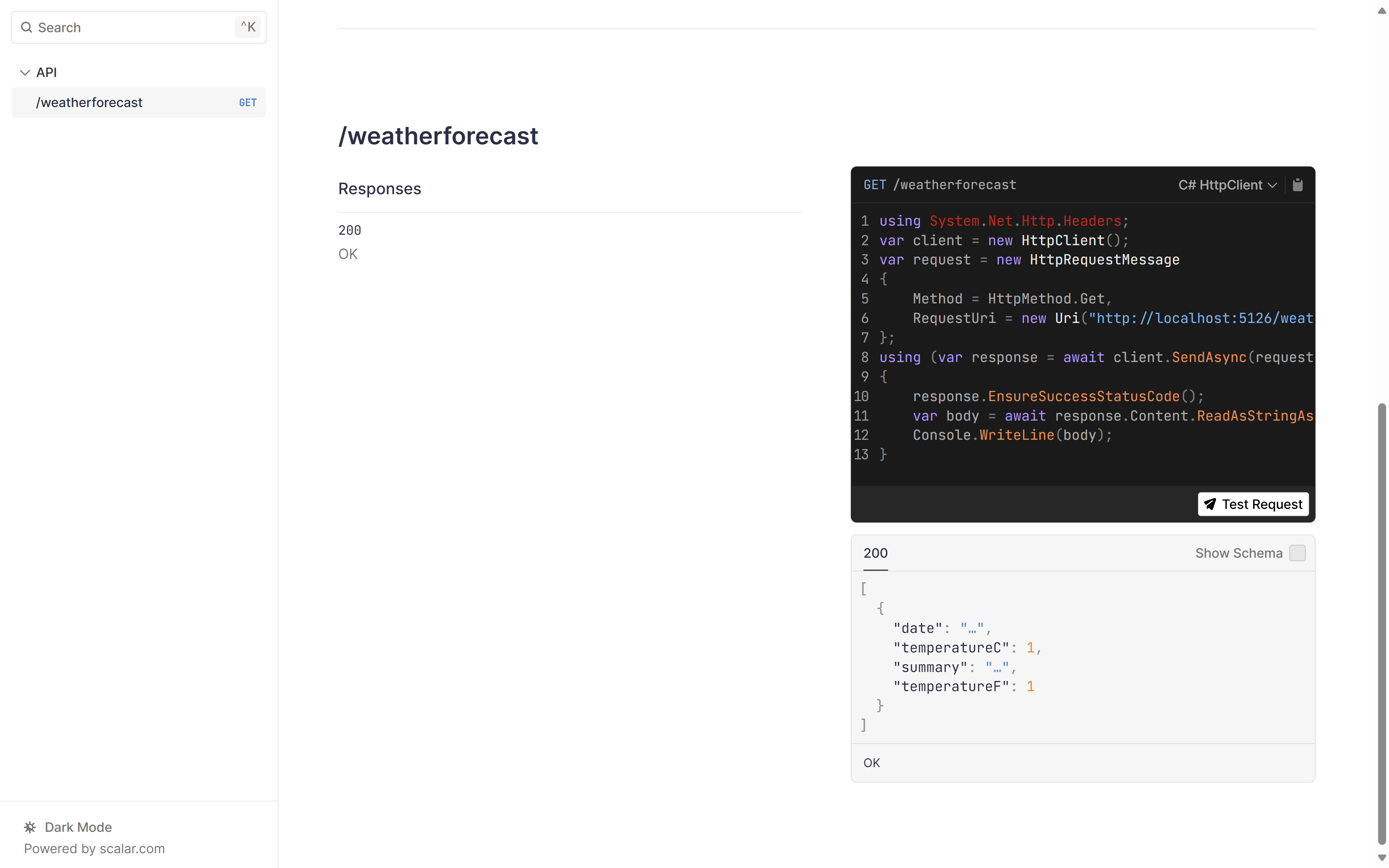Screen dimensions: 1389x868
Task: Click paper plane icon on Test Request
Action: 1210,504
